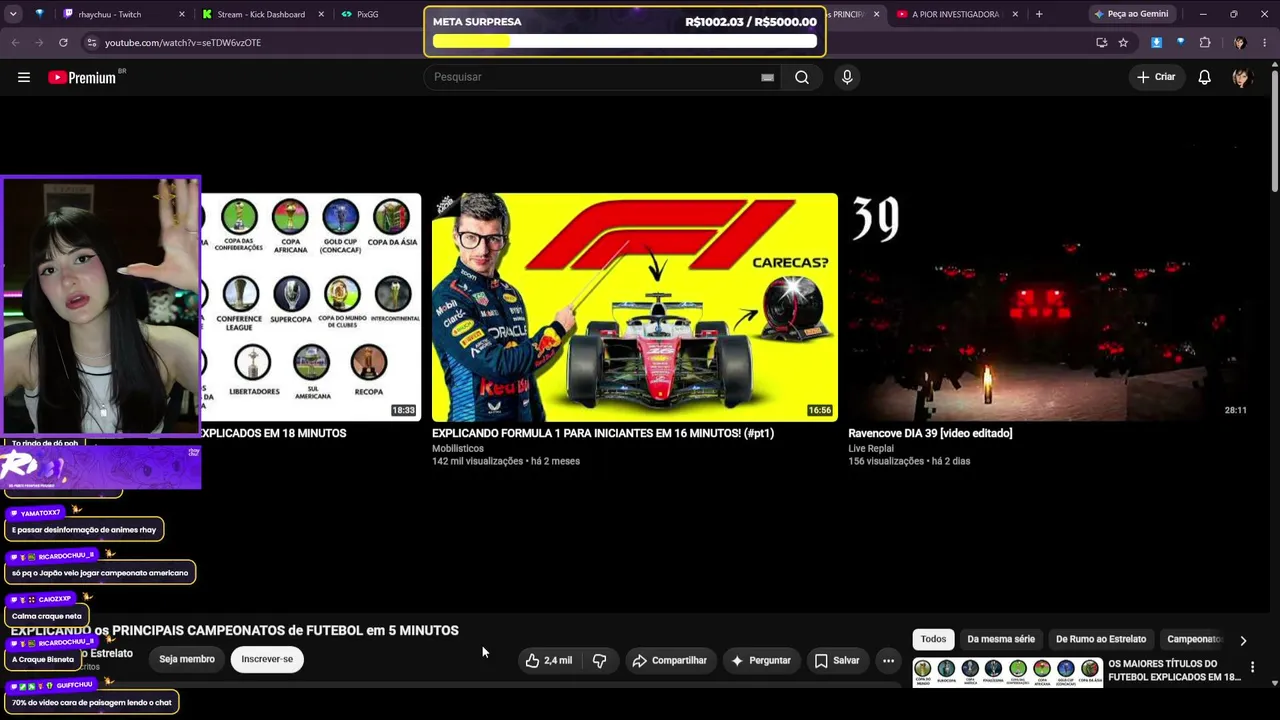Show more filter chips with right arrow
This screenshot has height=720, width=1280.
pos(1243,640)
